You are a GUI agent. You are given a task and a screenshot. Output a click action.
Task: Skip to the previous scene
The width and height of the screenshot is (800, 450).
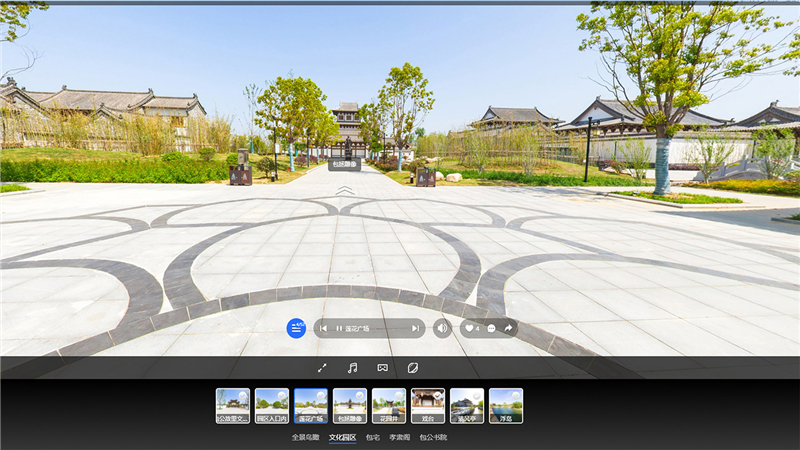[x=324, y=328]
